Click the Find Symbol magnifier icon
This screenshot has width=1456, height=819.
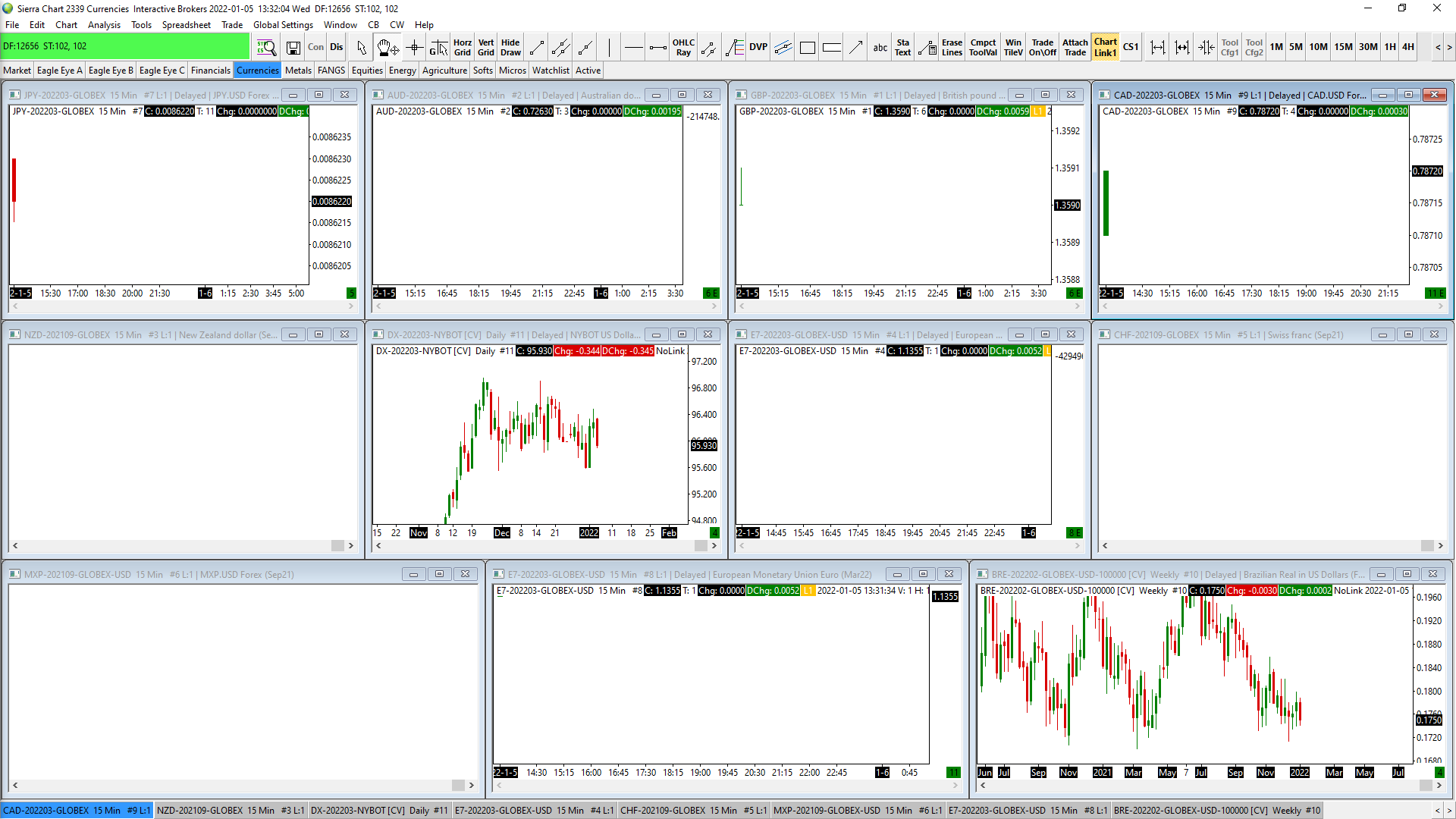coord(266,47)
